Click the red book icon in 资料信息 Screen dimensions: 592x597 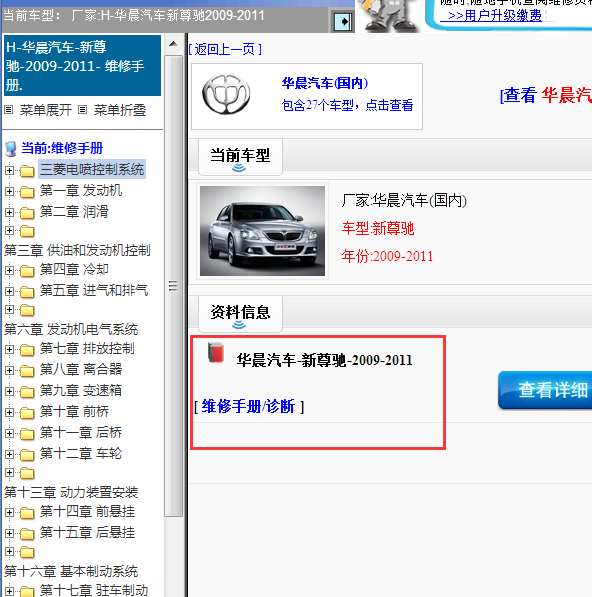(x=216, y=353)
